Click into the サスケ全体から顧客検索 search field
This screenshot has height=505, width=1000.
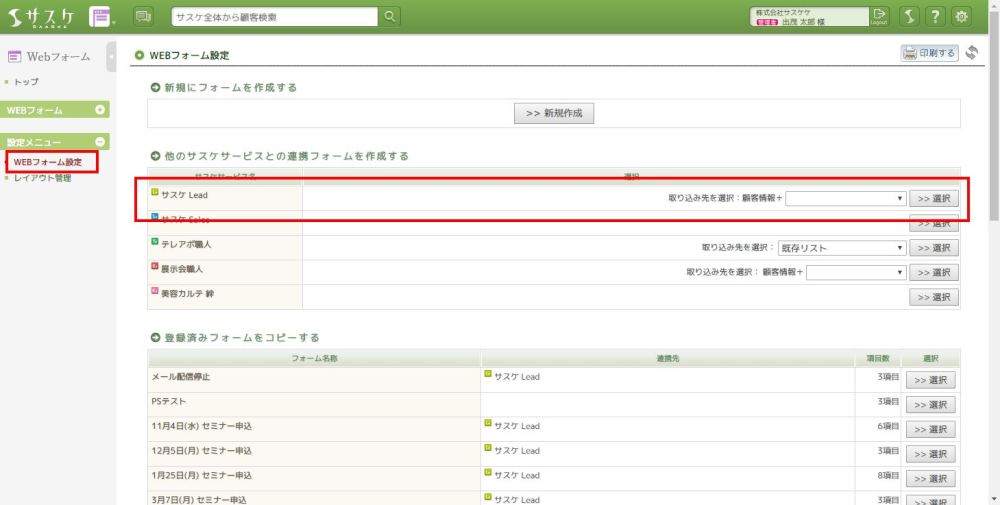[275, 17]
